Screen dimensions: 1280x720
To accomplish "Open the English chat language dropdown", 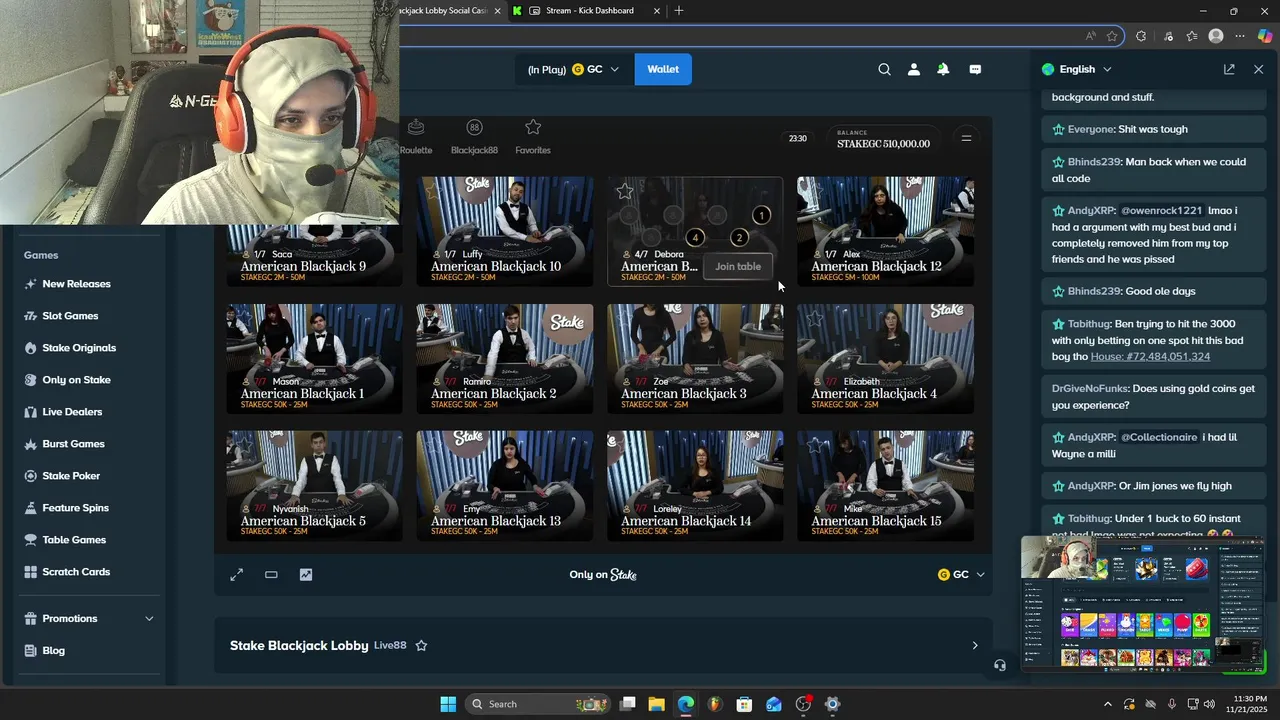I will click(1077, 69).
